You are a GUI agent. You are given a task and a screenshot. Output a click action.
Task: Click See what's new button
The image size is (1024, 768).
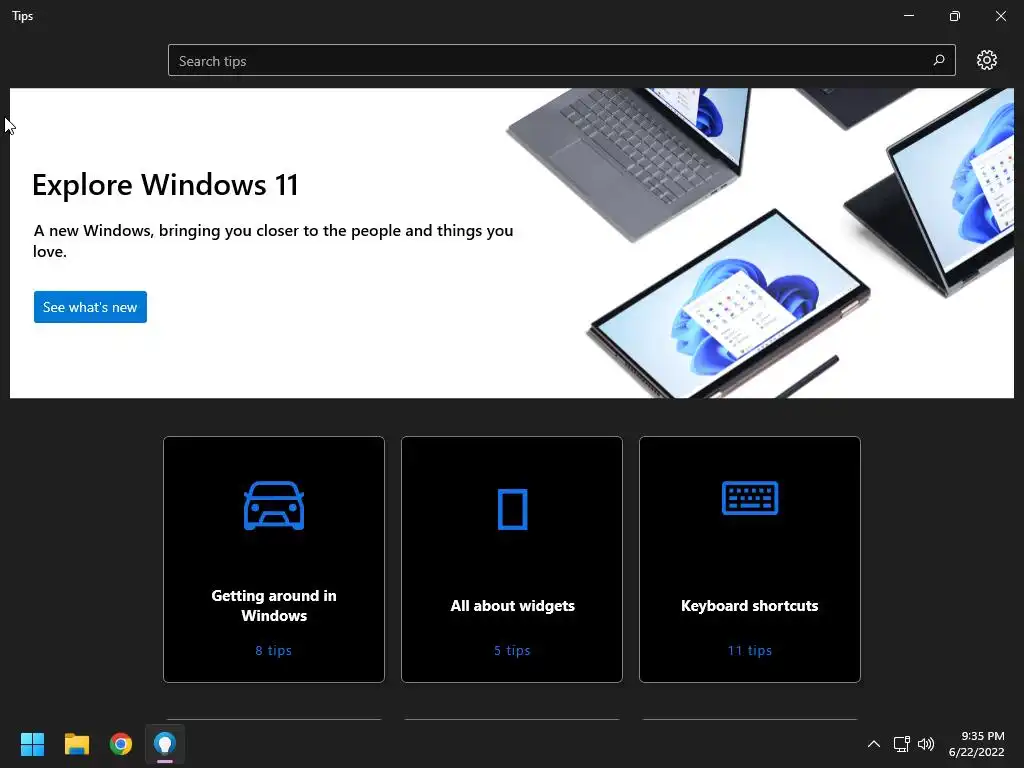click(x=90, y=307)
